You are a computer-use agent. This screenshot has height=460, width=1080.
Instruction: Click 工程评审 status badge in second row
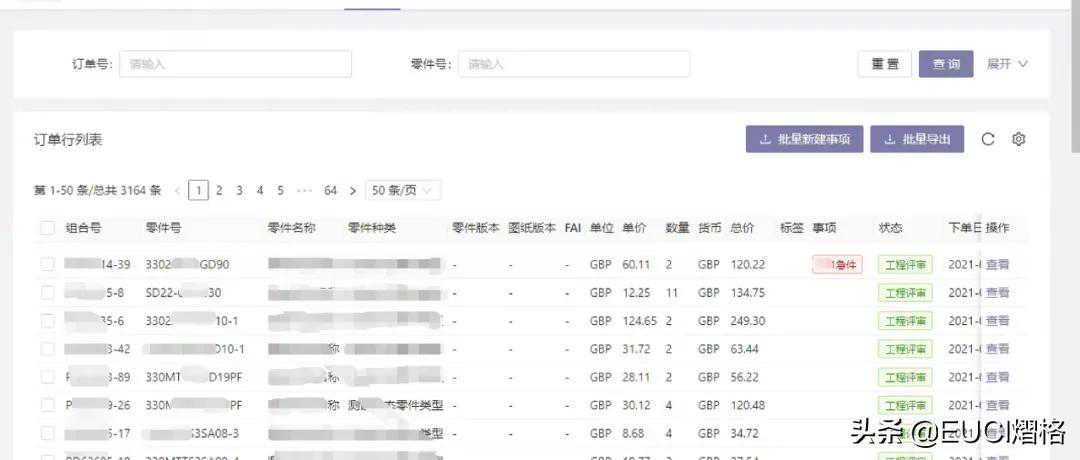905,293
